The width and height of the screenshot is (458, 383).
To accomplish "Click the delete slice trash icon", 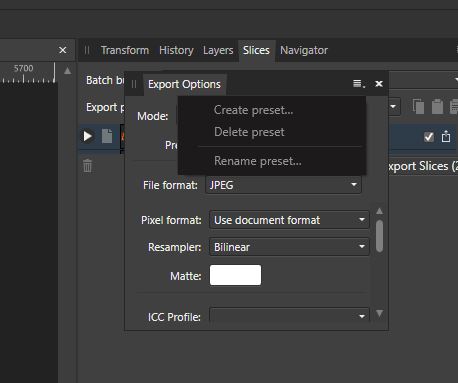I will [87, 165].
